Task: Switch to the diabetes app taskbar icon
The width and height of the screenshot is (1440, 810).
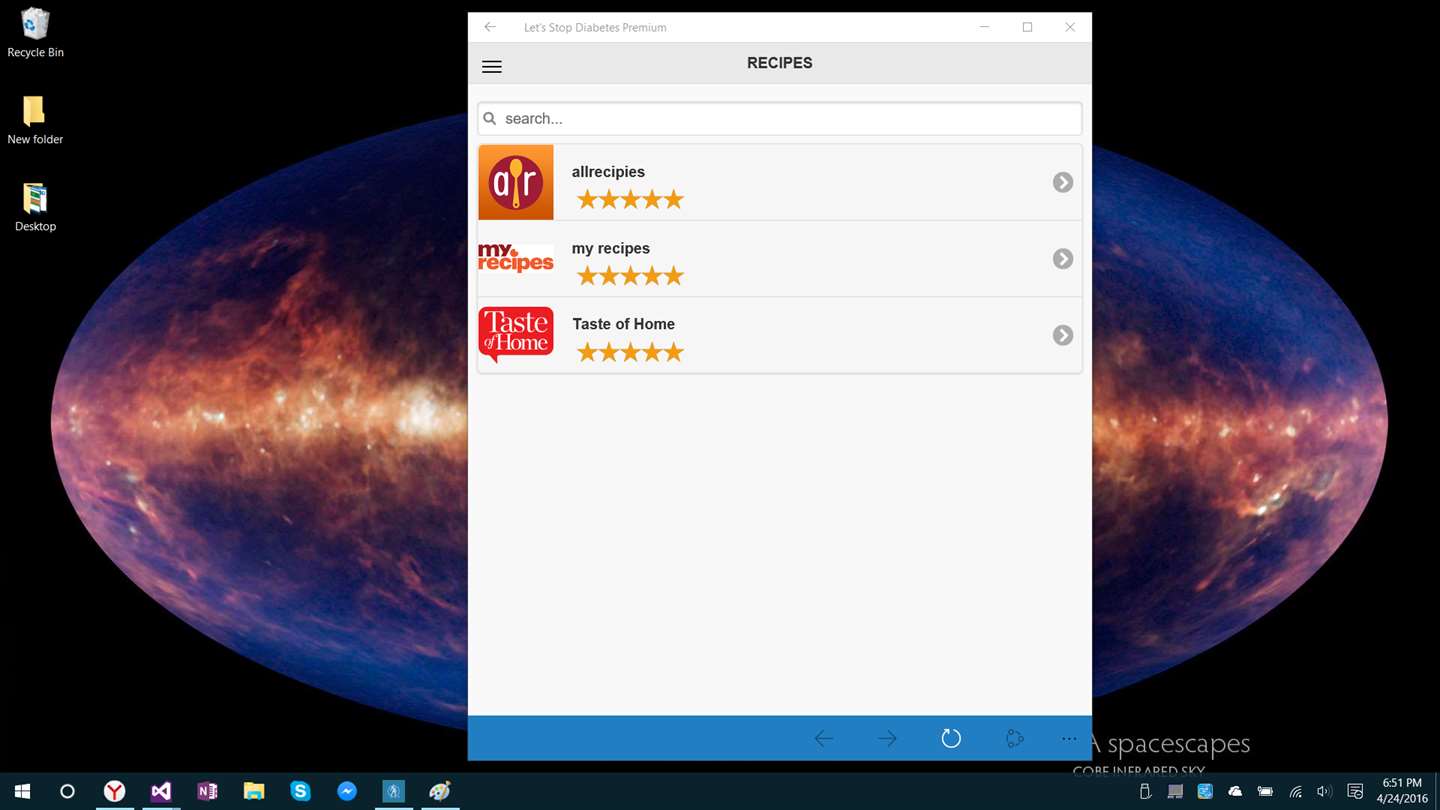Action: pyautogui.click(x=393, y=791)
